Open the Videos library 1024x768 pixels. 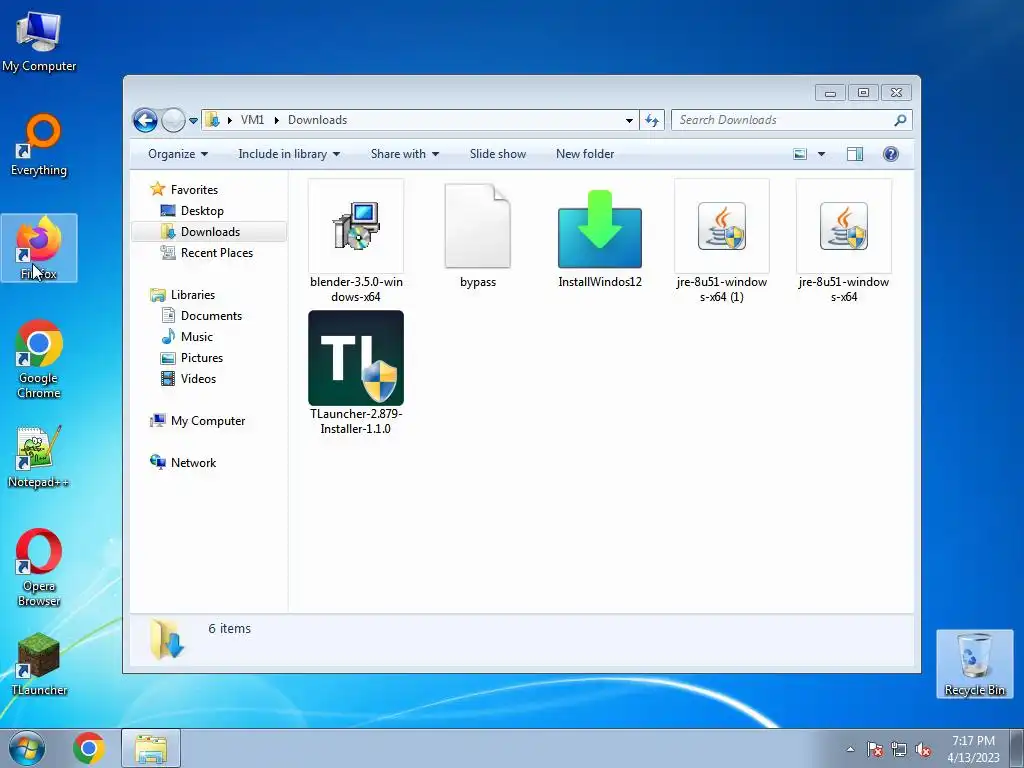pyautogui.click(x=198, y=379)
